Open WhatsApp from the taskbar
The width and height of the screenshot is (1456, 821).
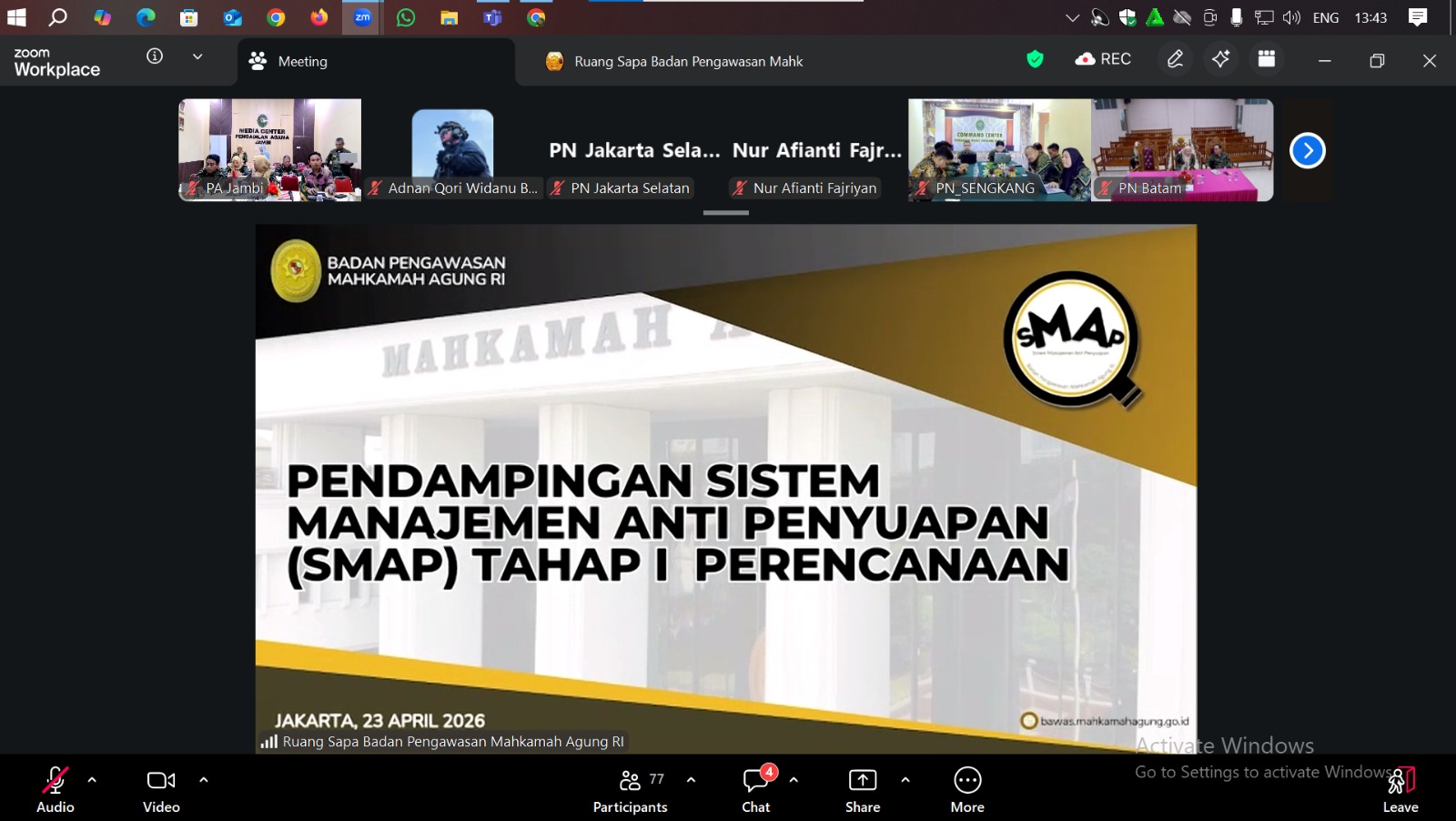pyautogui.click(x=406, y=17)
